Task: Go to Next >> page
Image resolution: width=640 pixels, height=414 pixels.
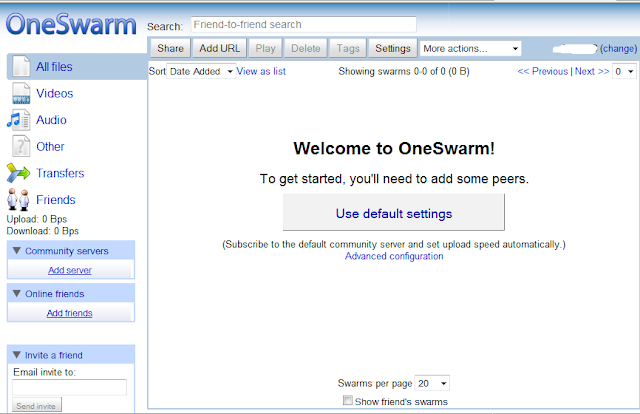Action: coord(592,71)
